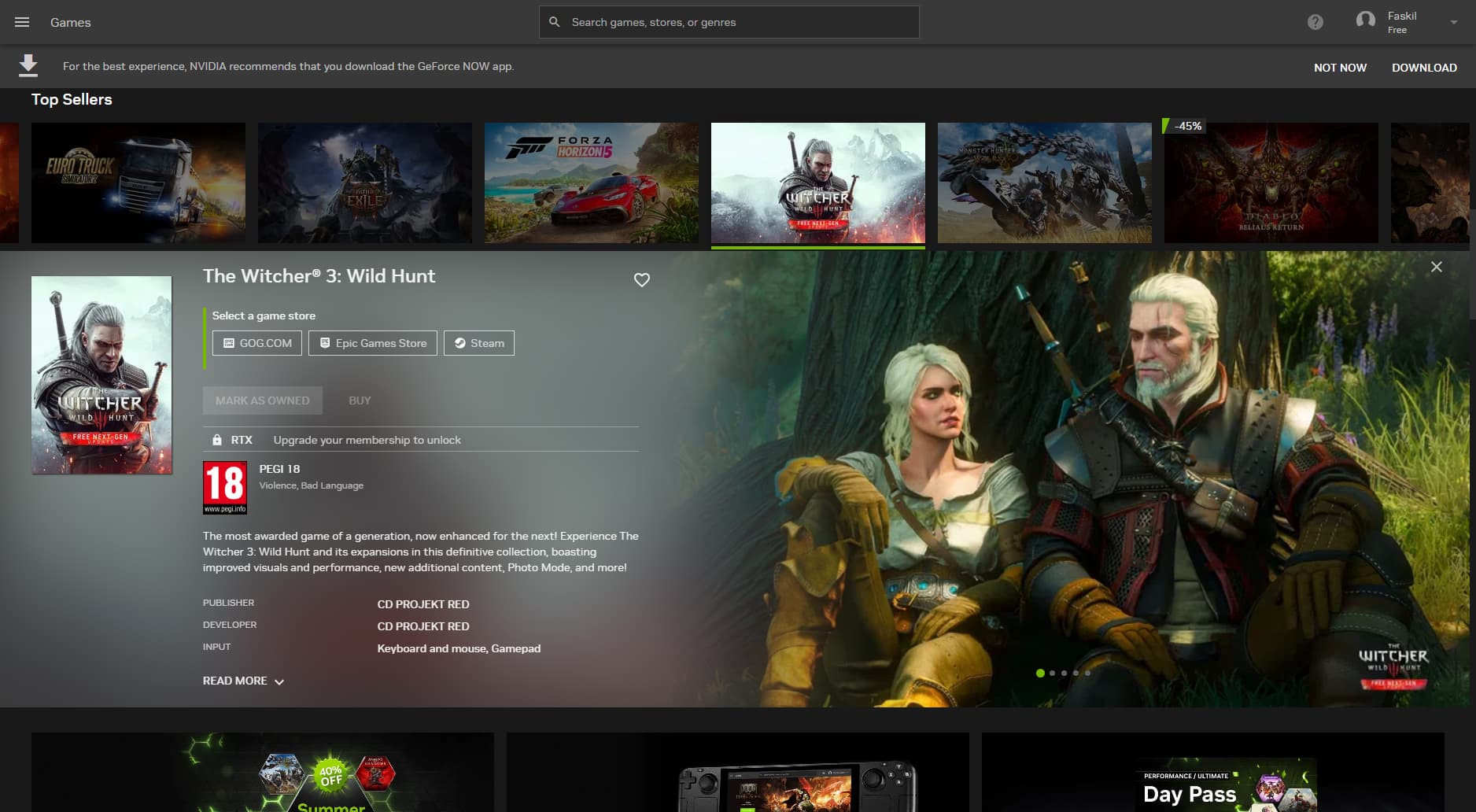1476x812 pixels.
Task: Open the Monster Hunter game tile
Action: point(1045,183)
